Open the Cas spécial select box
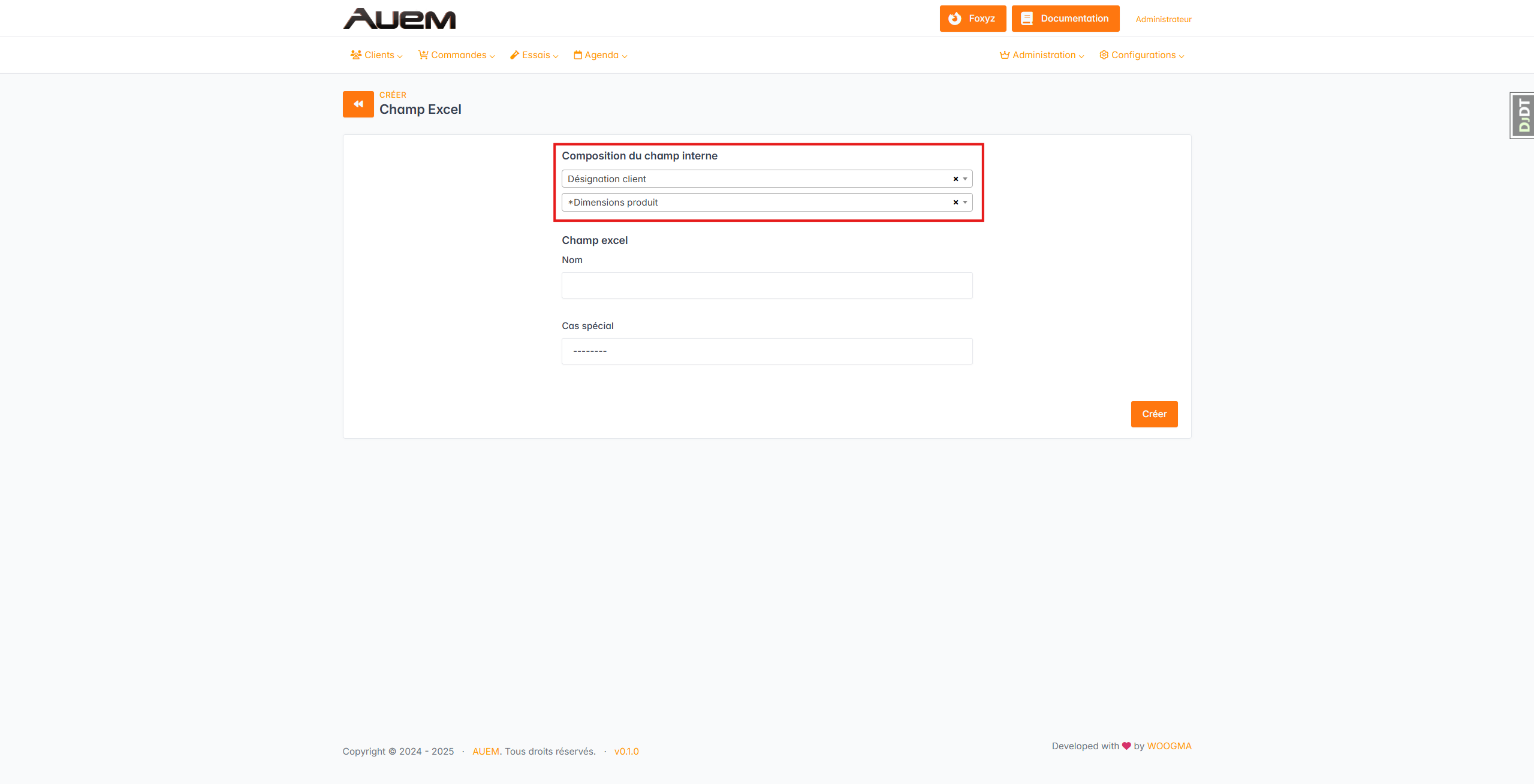Viewport: 1534px width, 784px height. pos(767,351)
